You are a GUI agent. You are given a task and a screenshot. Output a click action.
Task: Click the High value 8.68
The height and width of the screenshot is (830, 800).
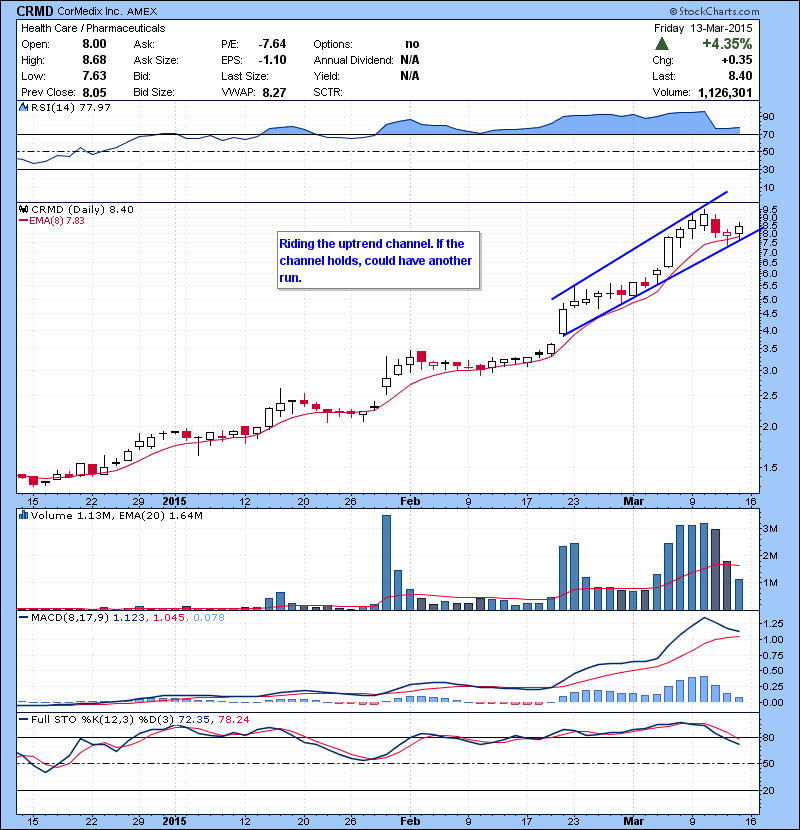[94, 60]
